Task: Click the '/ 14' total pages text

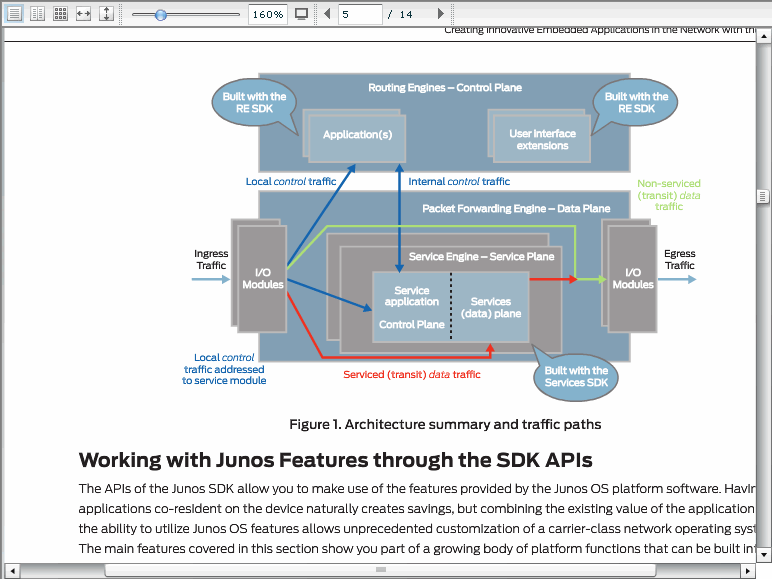Action: [x=400, y=14]
